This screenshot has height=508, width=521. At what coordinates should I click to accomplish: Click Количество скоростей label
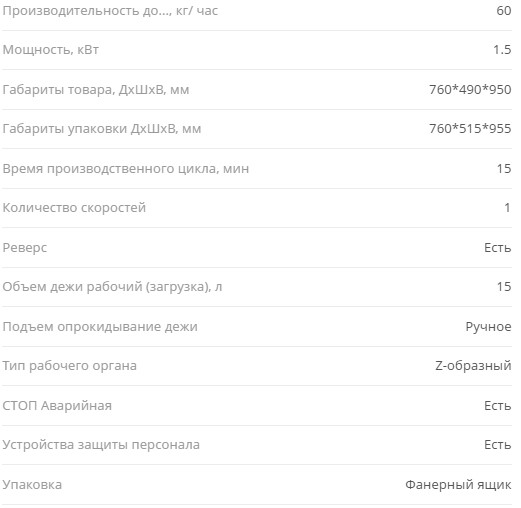pos(74,208)
